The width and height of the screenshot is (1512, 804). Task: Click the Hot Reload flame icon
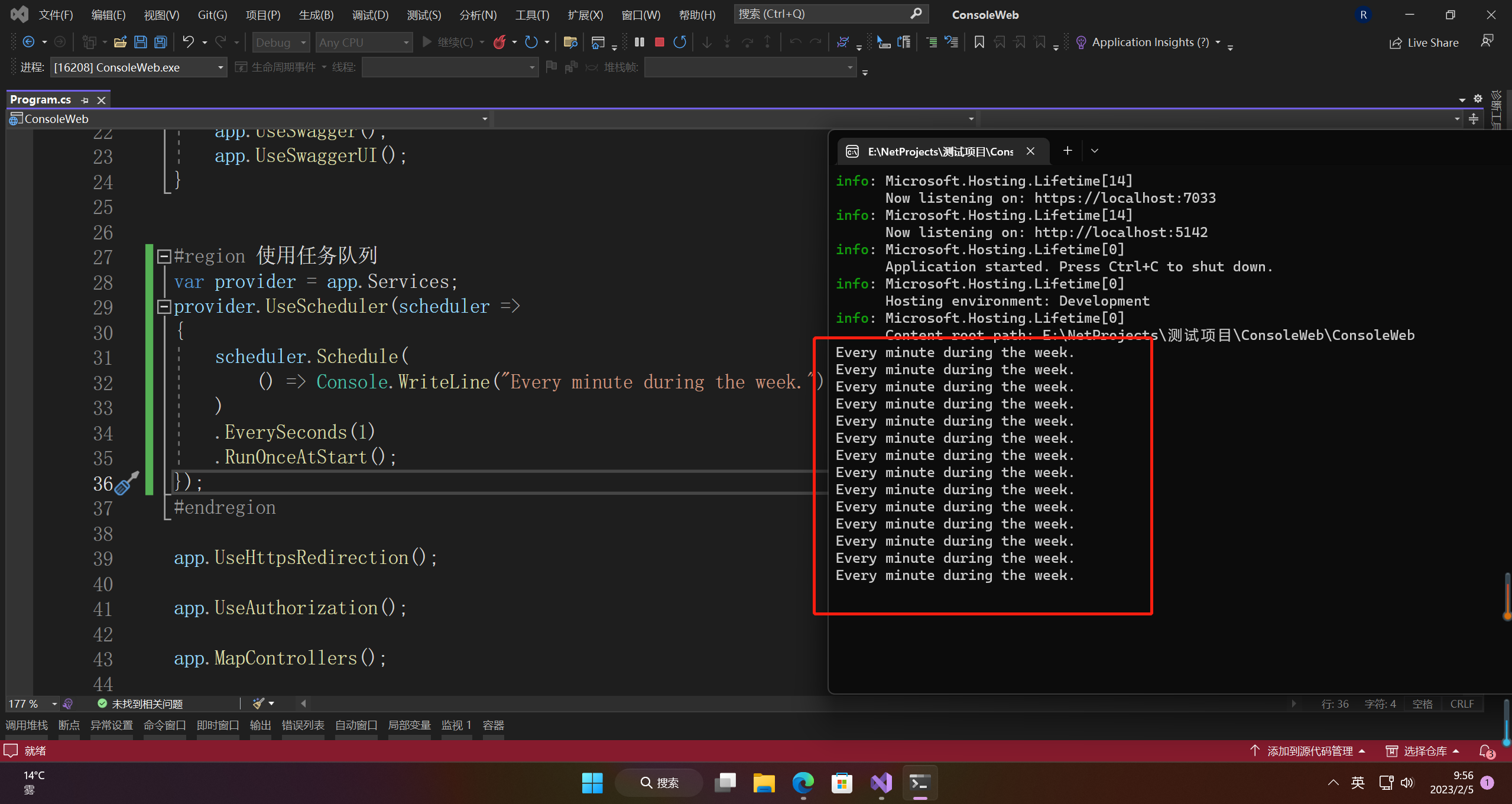[x=500, y=42]
